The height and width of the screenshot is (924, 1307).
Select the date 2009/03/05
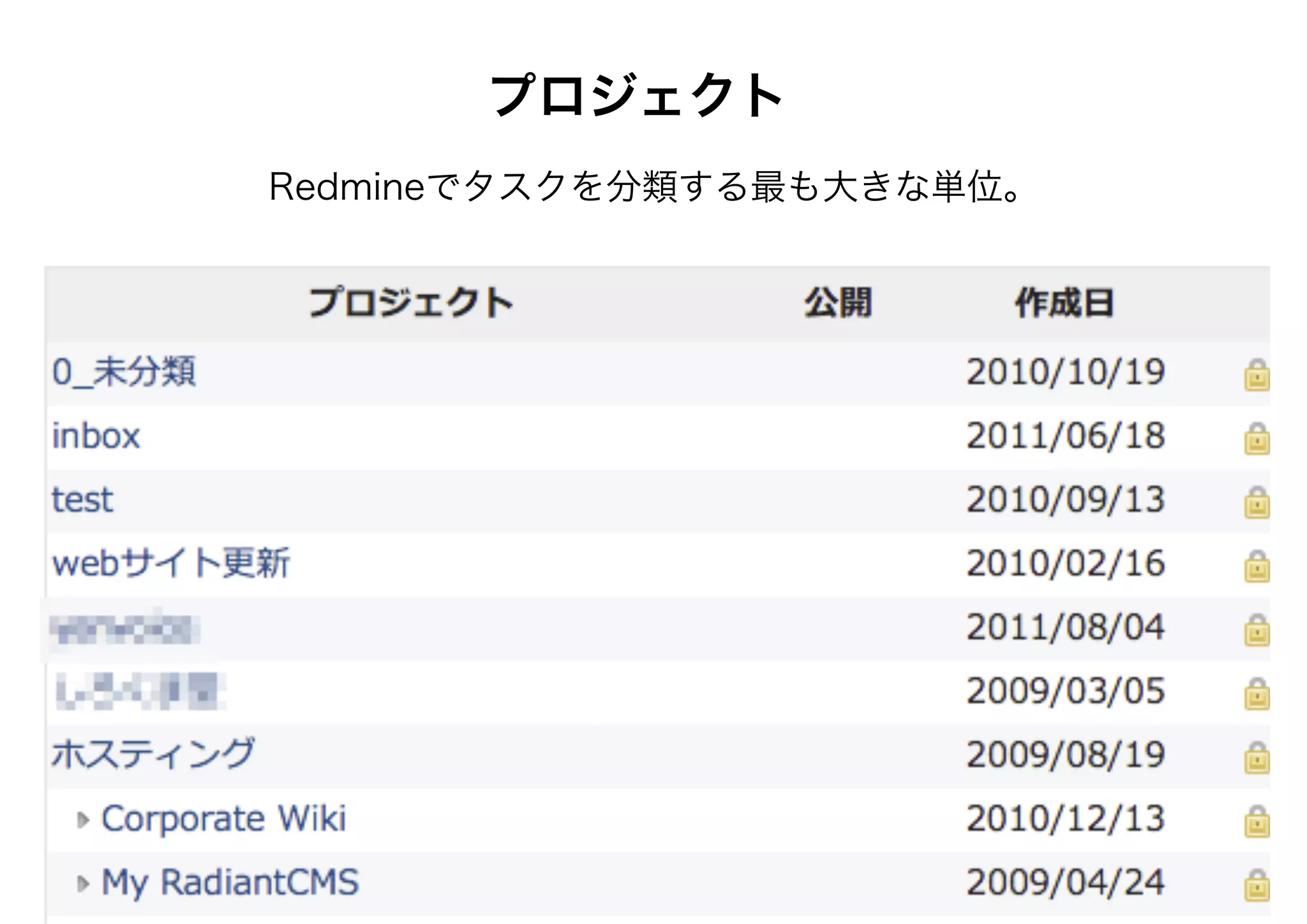point(1066,691)
